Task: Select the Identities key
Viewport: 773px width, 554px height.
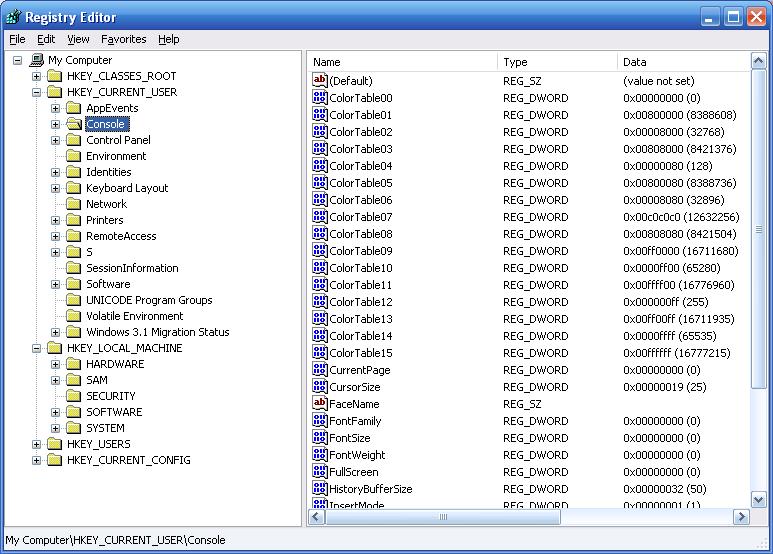Action: (109, 172)
